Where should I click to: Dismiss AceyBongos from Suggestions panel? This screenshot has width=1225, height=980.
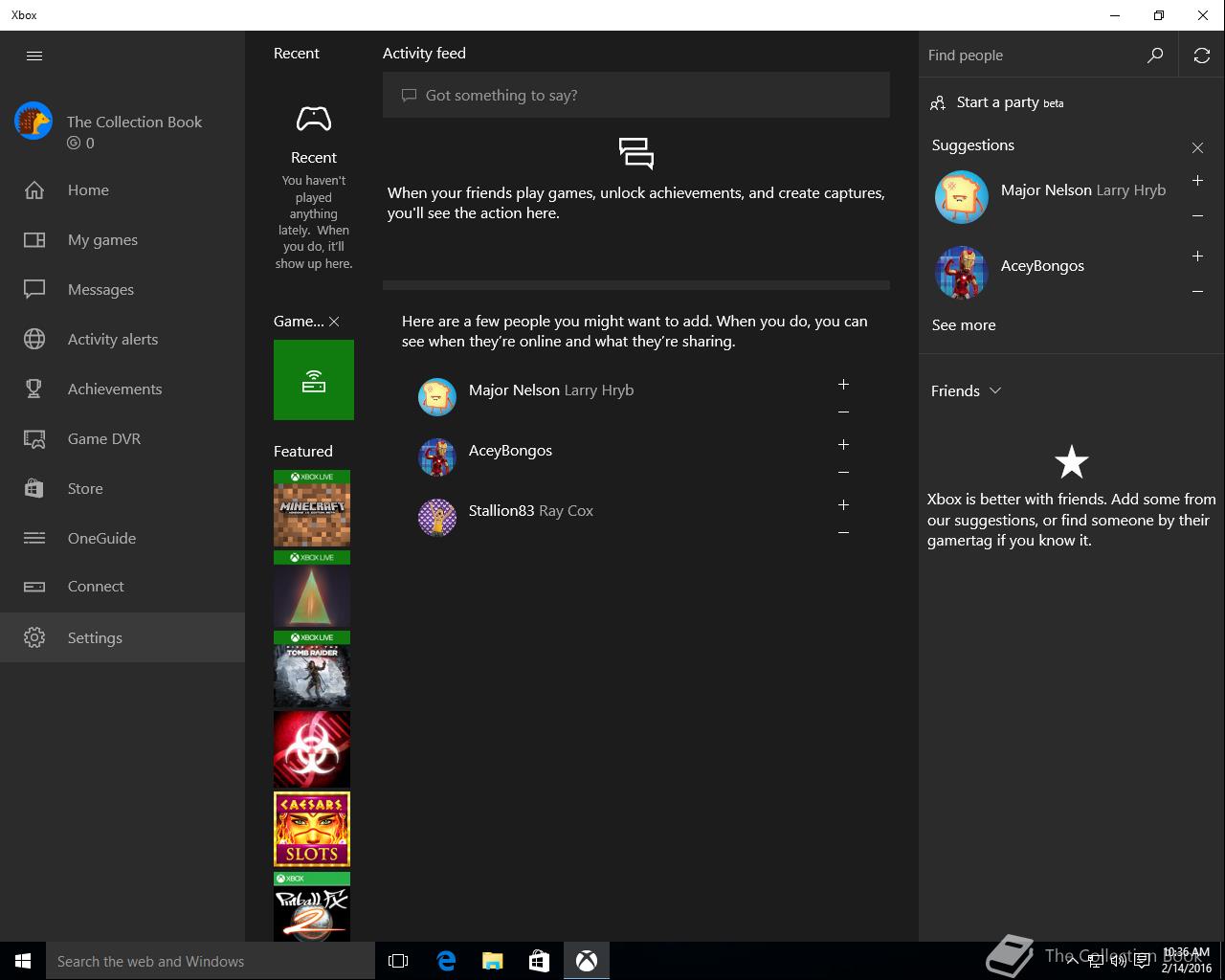[1197, 292]
